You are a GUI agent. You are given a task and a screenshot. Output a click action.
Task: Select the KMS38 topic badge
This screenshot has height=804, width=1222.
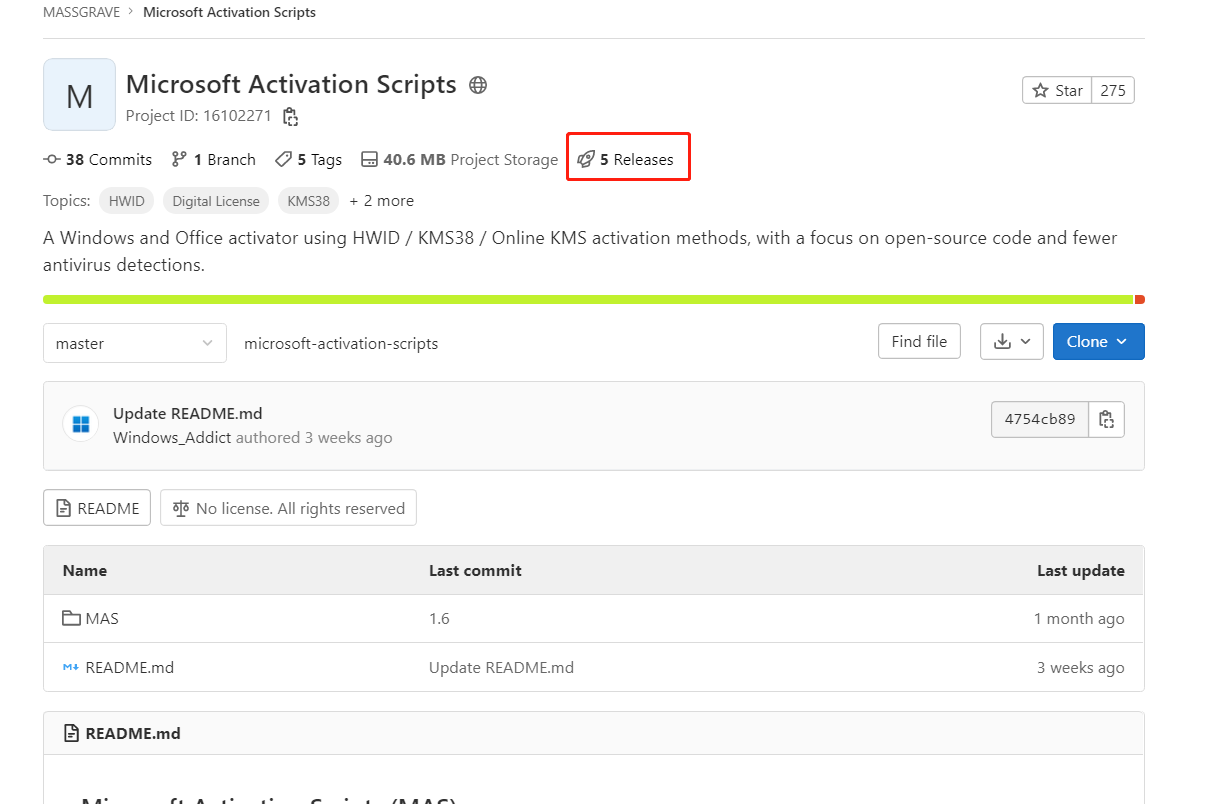point(308,201)
